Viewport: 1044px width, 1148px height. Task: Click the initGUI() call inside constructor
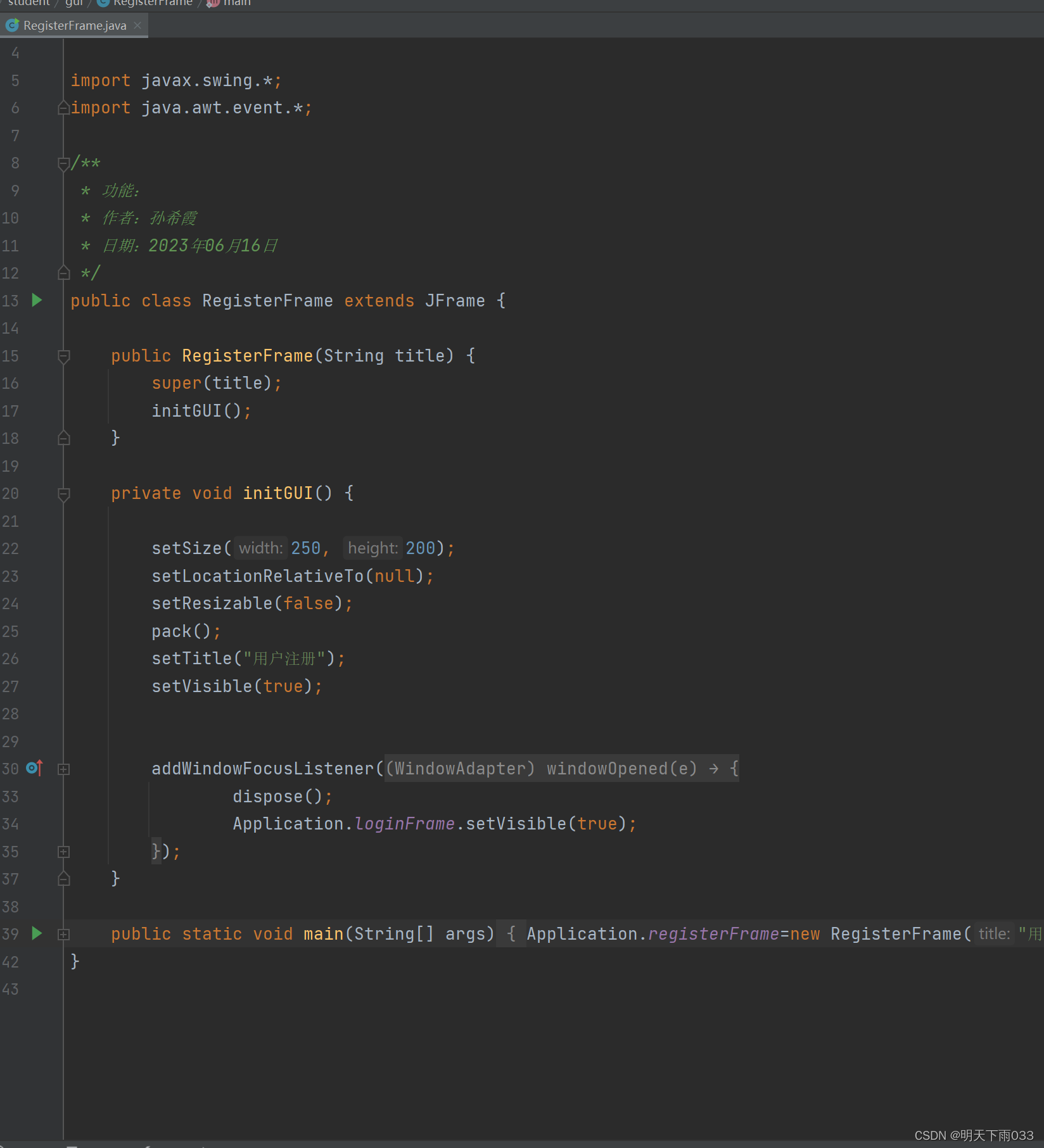(201, 411)
